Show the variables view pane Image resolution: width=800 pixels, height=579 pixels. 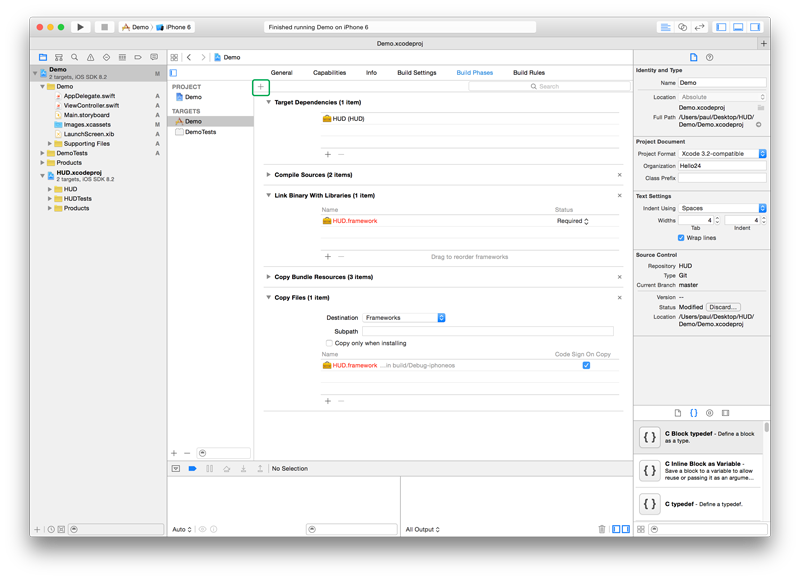tap(616, 529)
